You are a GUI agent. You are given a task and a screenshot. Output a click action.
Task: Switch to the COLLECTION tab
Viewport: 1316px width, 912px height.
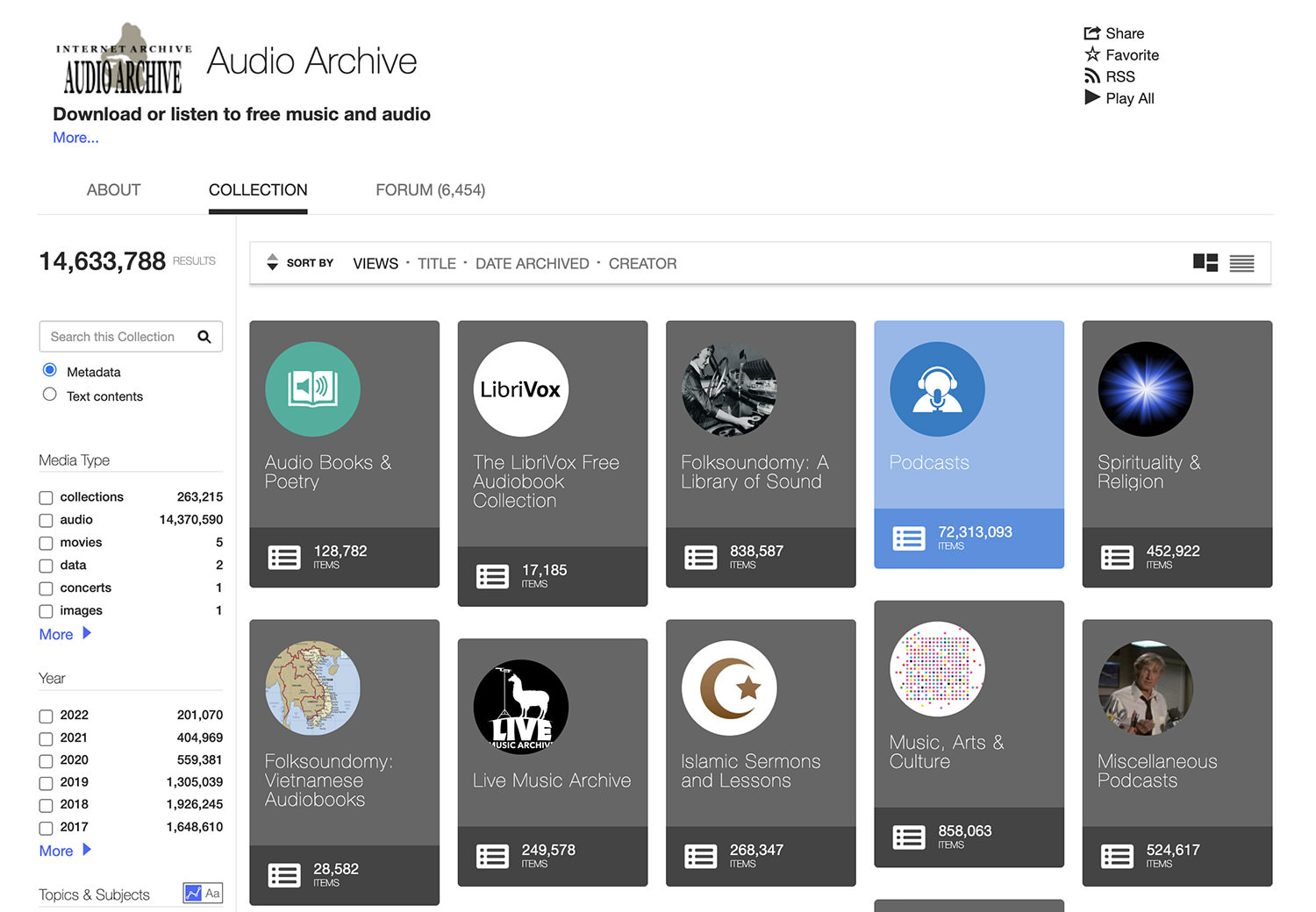click(257, 189)
